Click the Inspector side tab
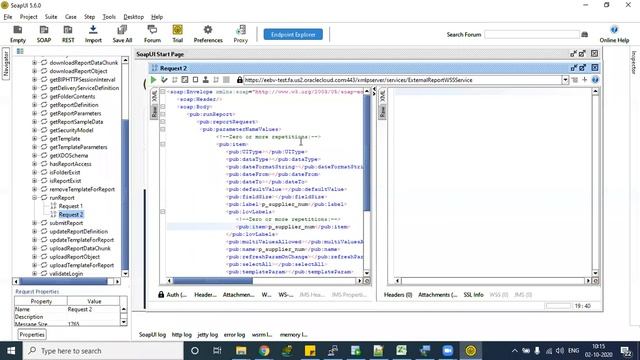640x360 pixels. click(634, 62)
